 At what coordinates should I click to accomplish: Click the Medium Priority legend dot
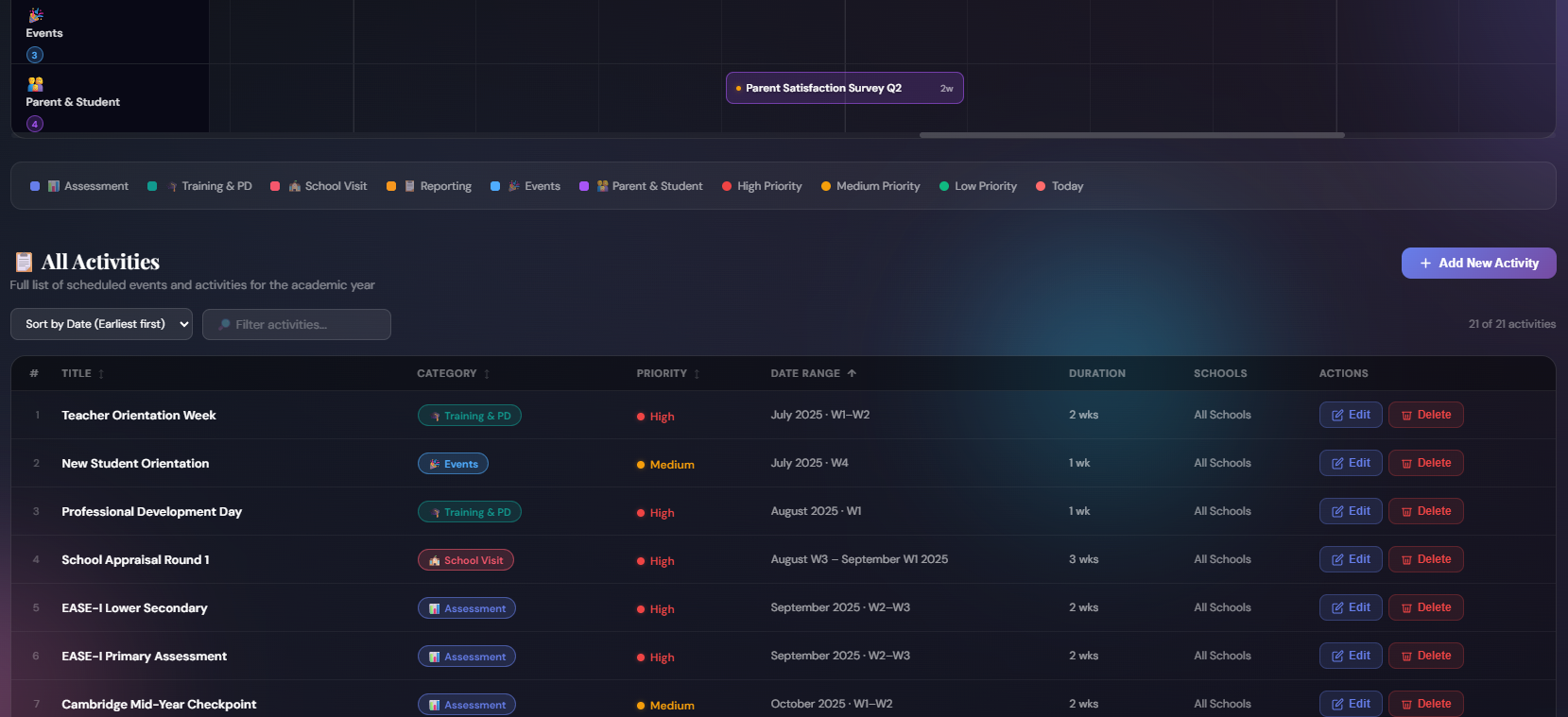[x=826, y=186]
